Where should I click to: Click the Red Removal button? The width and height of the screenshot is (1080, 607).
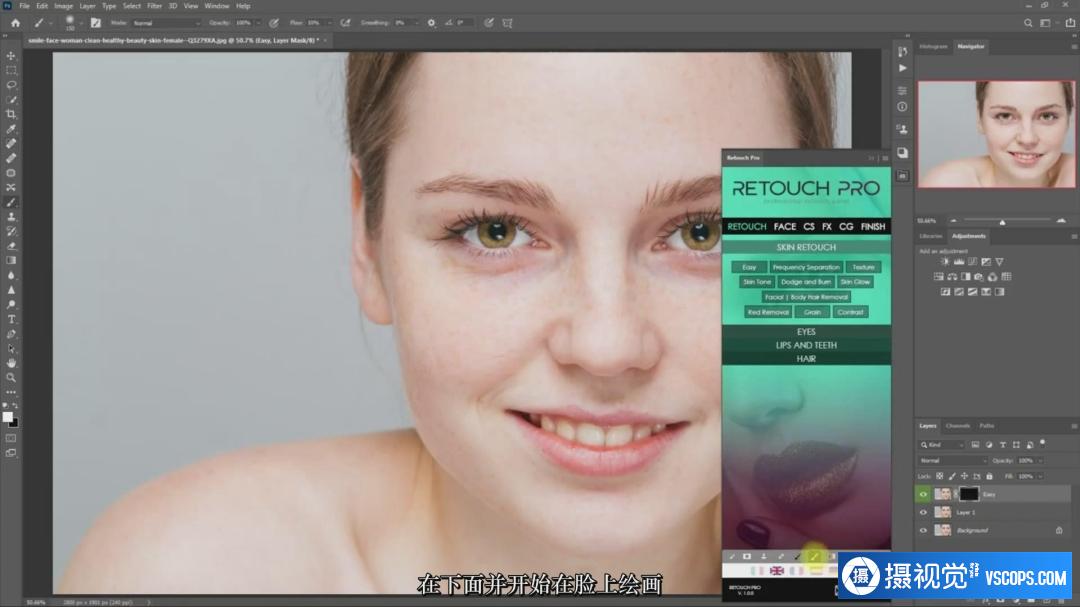pyautogui.click(x=768, y=312)
